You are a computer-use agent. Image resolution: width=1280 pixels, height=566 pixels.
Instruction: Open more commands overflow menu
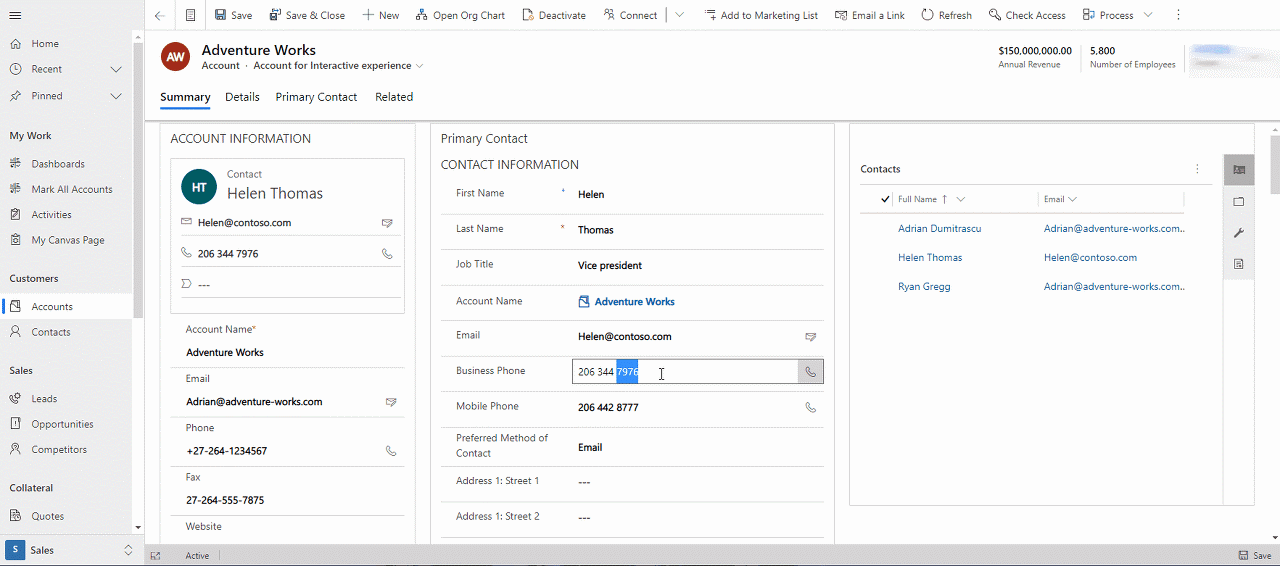point(1178,15)
